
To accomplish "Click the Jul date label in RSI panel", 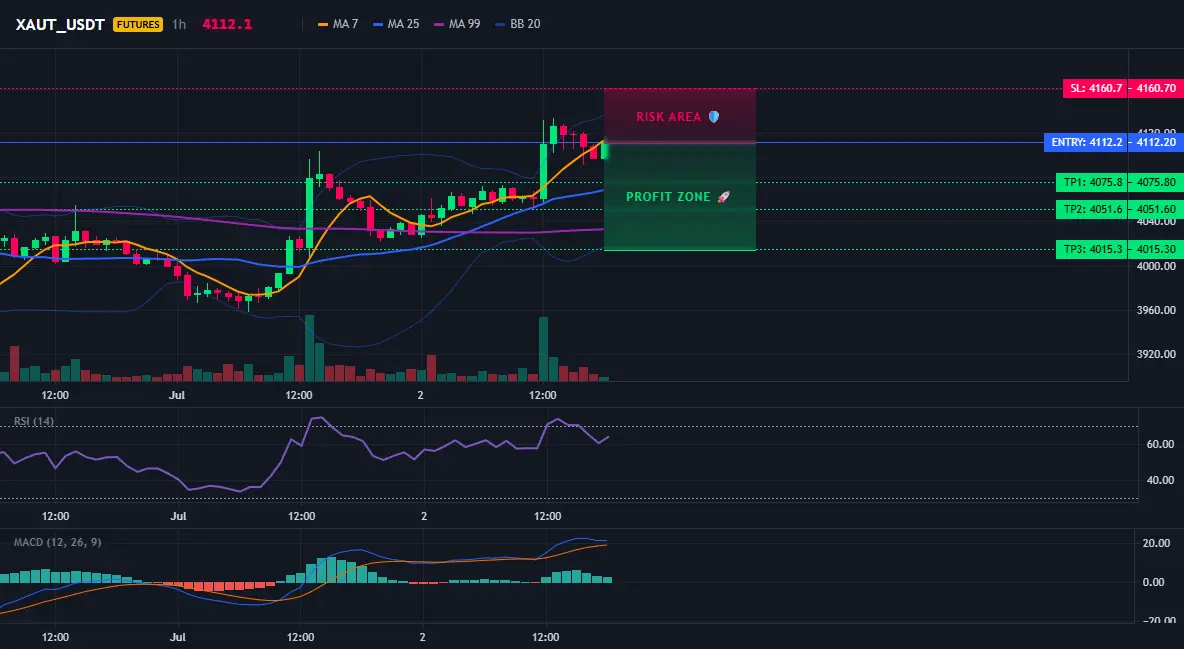I will [x=178, y=516].
